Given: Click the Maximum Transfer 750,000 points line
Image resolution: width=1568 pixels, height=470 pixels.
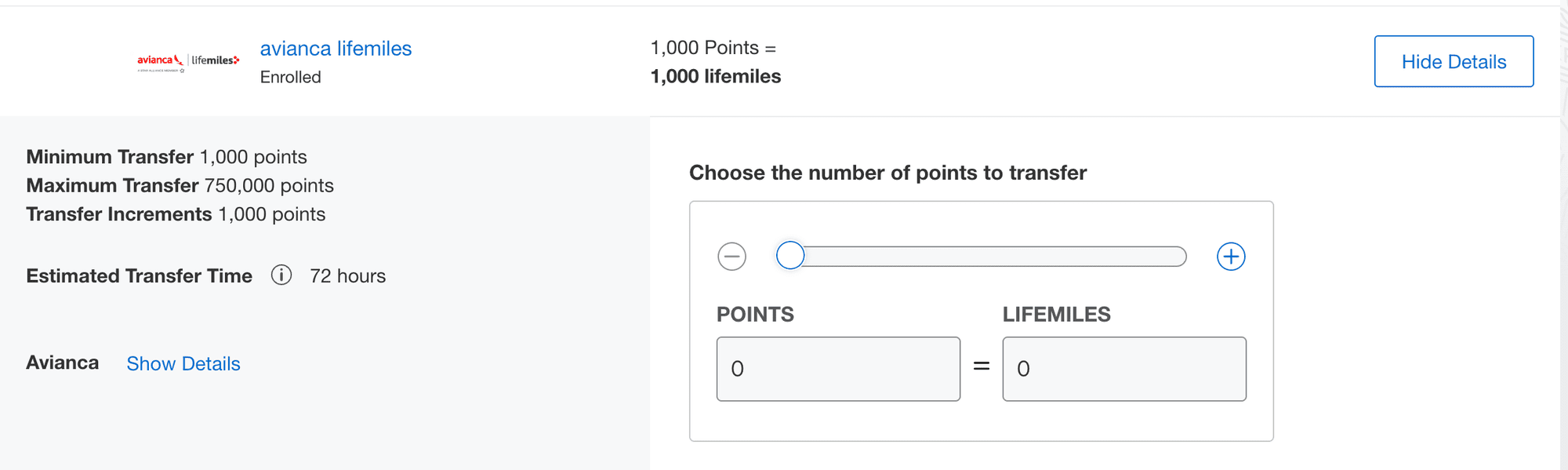Looking at the screenshot, I should point(180,185).
